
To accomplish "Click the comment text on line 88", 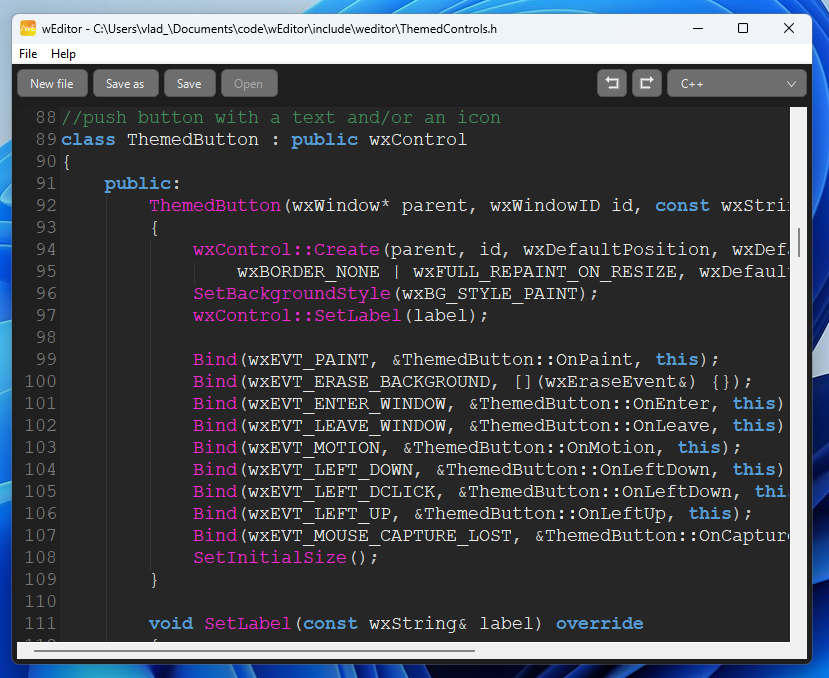I will (281, 117).
